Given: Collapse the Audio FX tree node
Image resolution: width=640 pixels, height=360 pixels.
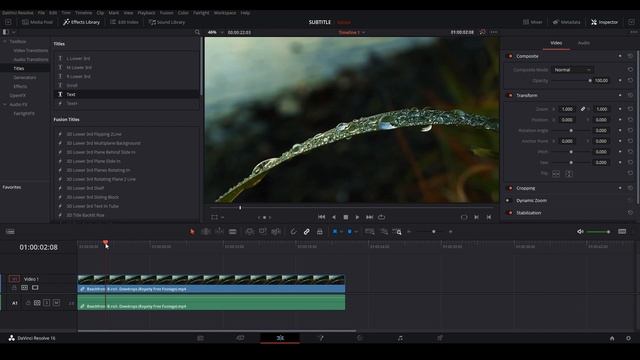Looking at the screenshot, I should (4, 104).
